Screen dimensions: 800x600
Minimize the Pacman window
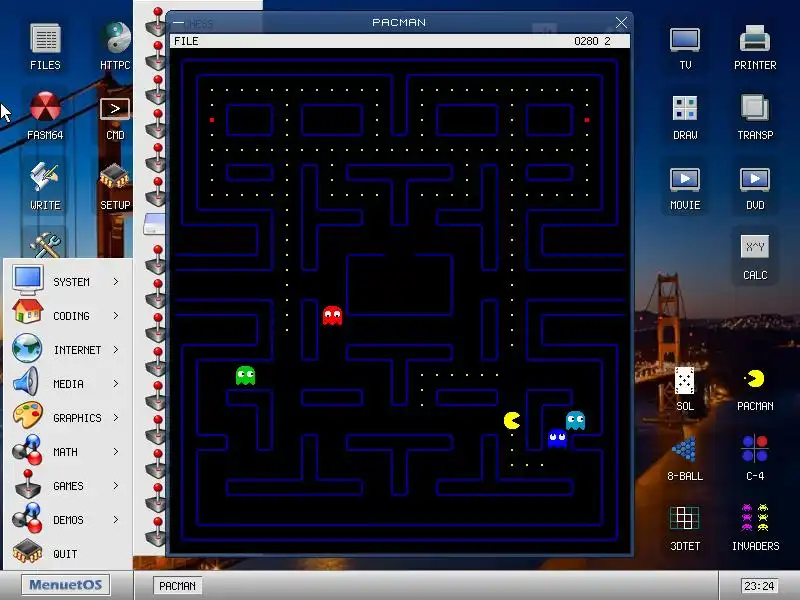point(178,23)
